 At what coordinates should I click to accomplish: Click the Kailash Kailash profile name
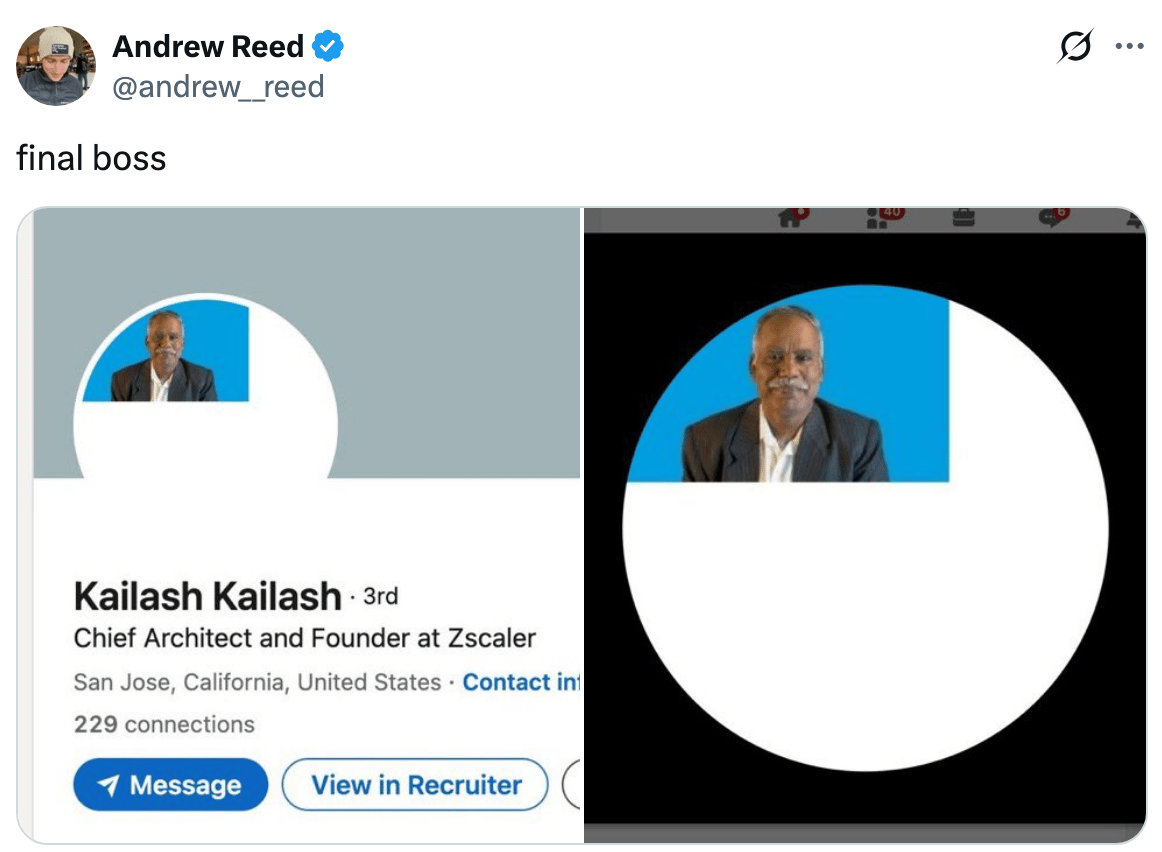(208, 596)
